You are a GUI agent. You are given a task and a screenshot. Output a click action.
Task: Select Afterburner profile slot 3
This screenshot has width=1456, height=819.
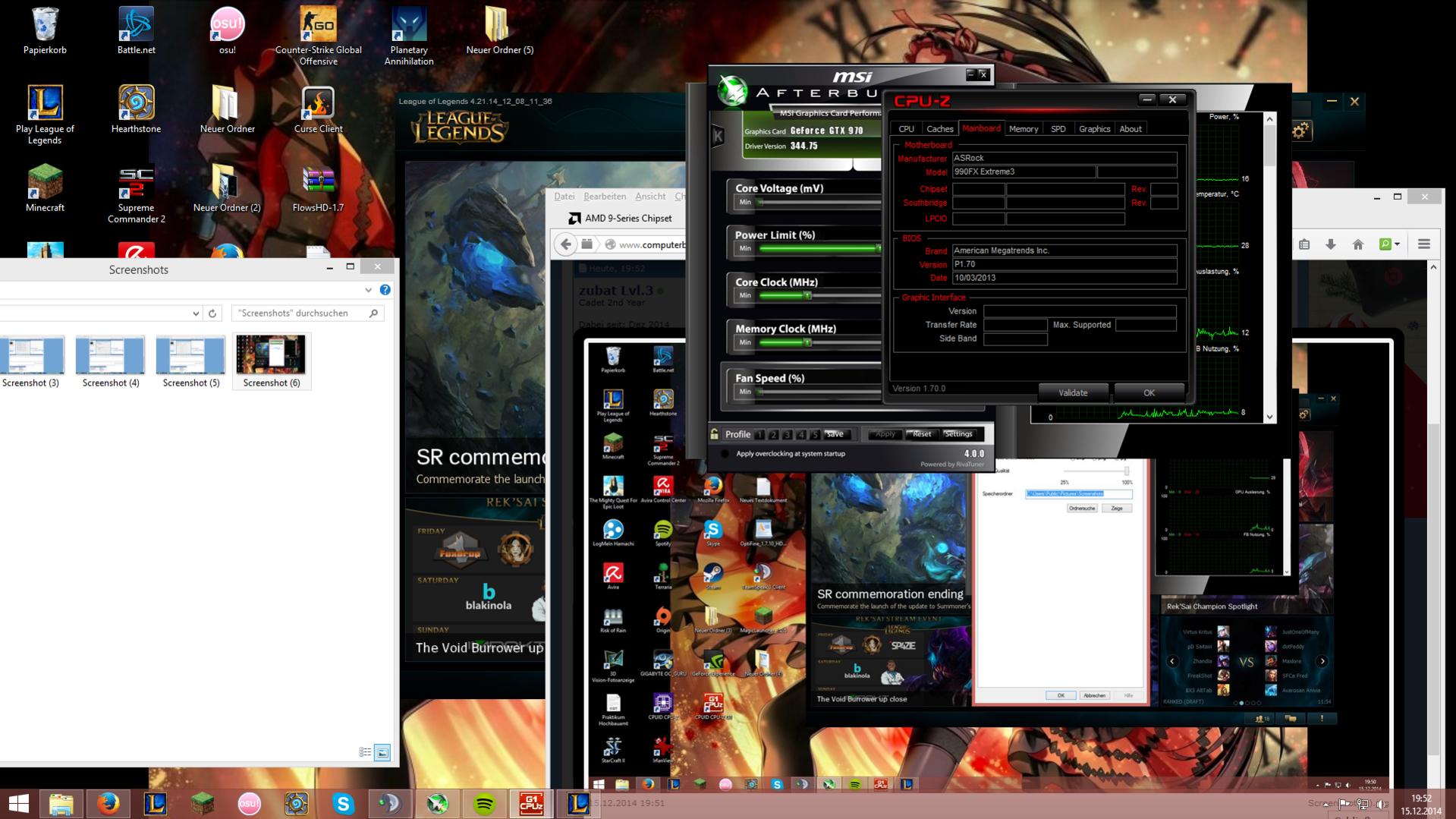click(787, 435)
